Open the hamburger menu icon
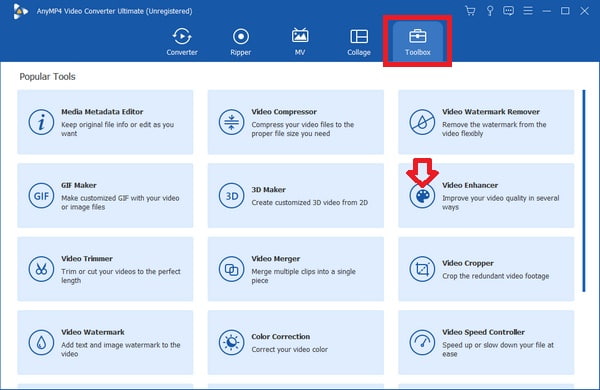600x390 pixels. (x=528, y=11)
